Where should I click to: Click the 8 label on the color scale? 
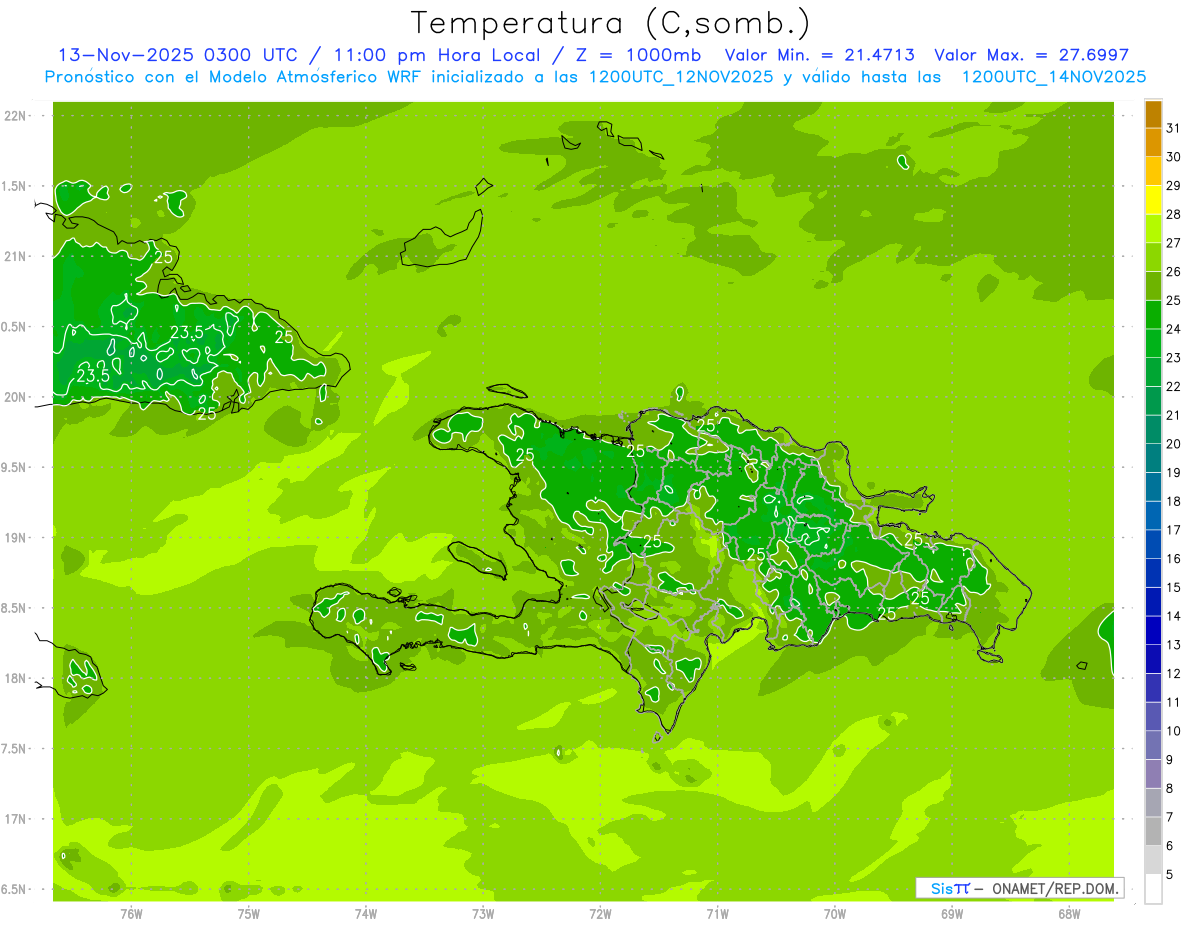1170,789
